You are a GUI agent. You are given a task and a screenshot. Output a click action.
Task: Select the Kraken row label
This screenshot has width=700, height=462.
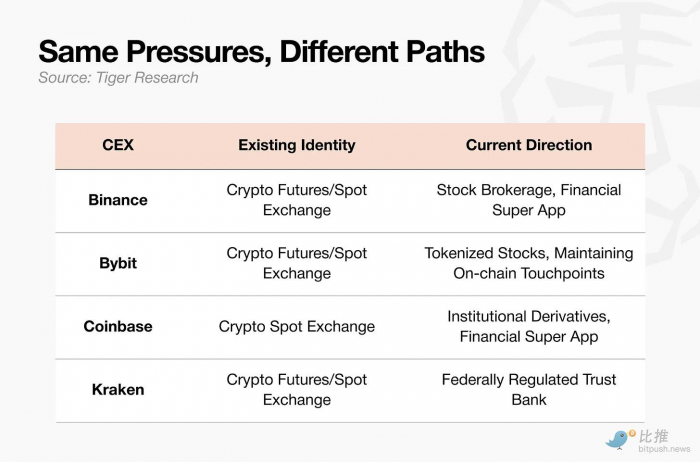(118, 390)
